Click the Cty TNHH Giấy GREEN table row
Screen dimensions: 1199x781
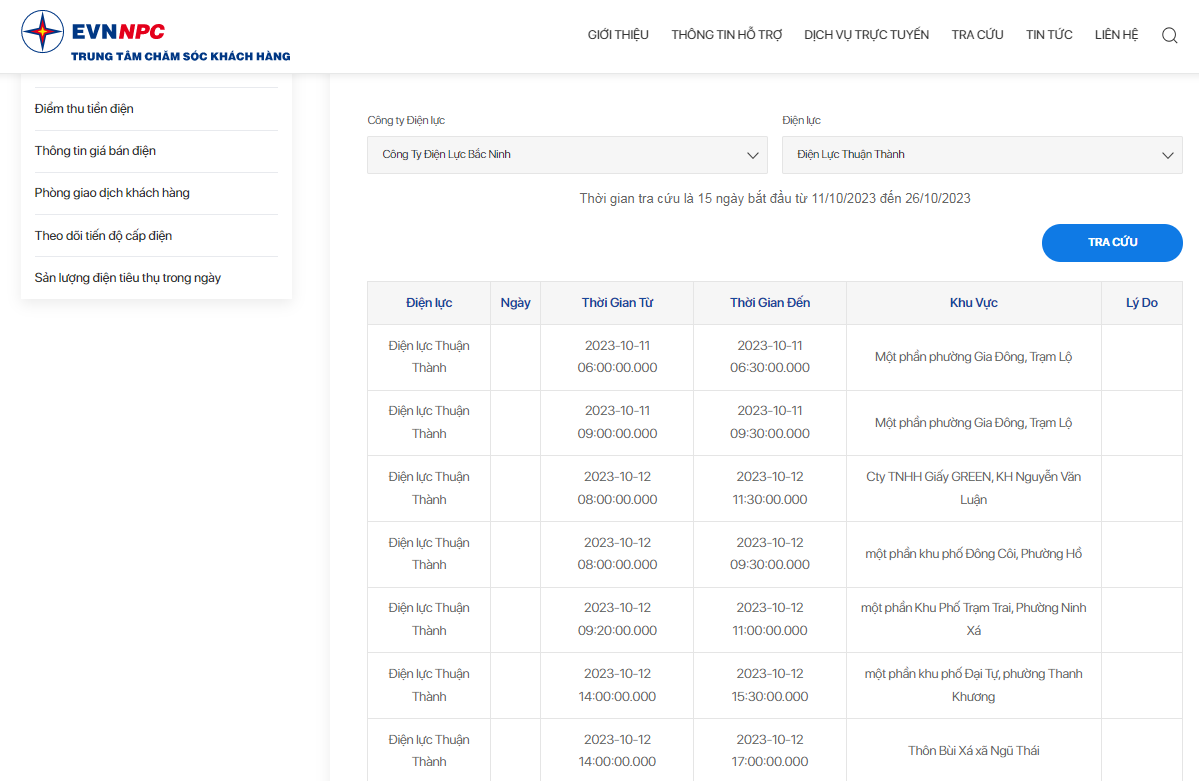tap(775, 488)
